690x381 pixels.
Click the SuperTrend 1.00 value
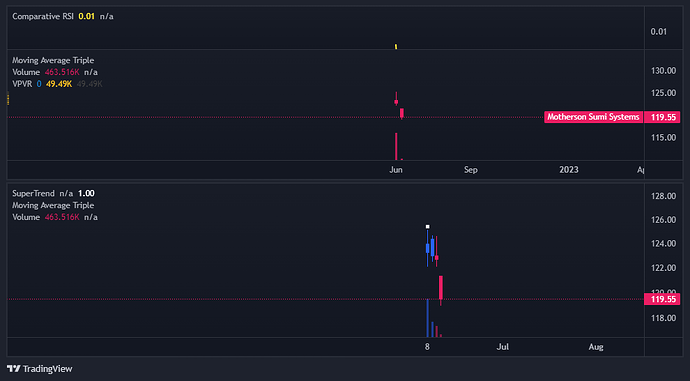86,194
